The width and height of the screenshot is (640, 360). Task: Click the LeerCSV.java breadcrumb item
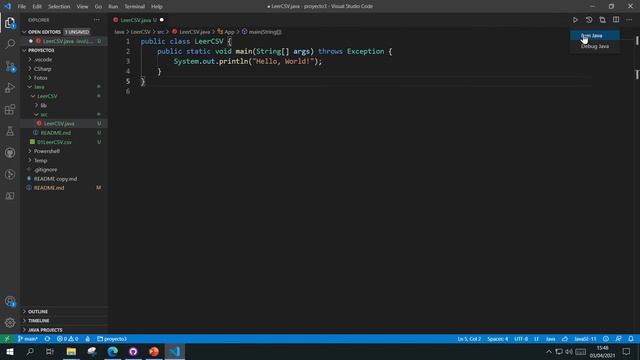(x=191, y=32)
